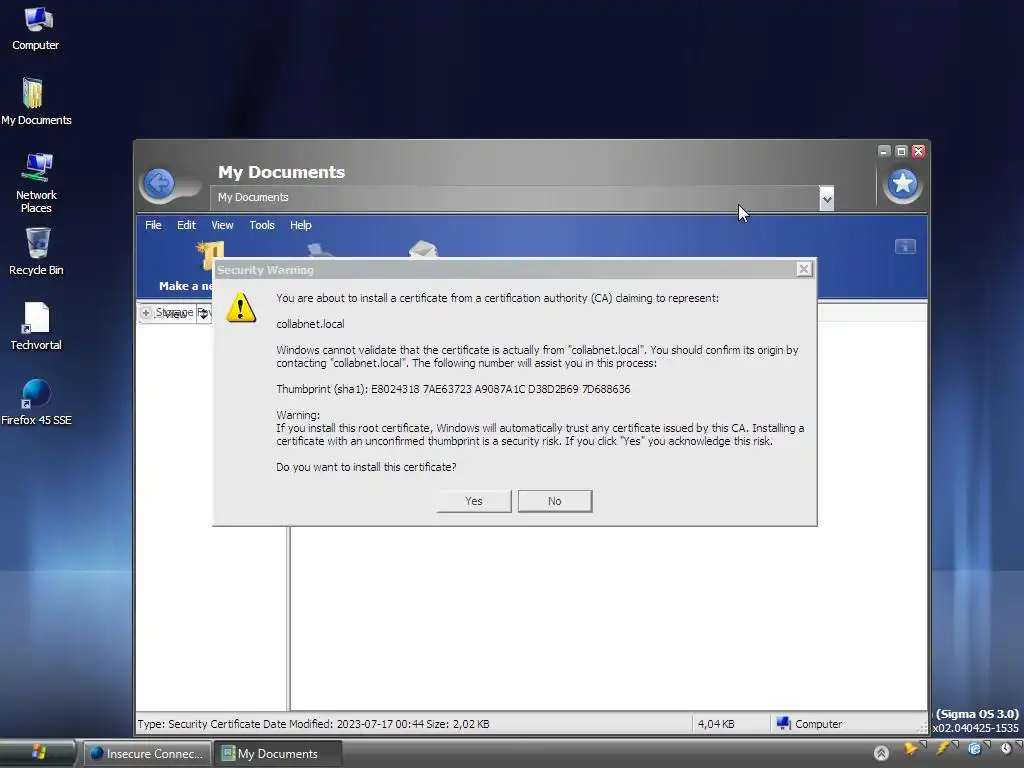Open the Techvortal desktop shortcut
This screenshot has height=768, width=1024.
coord(36,327)
